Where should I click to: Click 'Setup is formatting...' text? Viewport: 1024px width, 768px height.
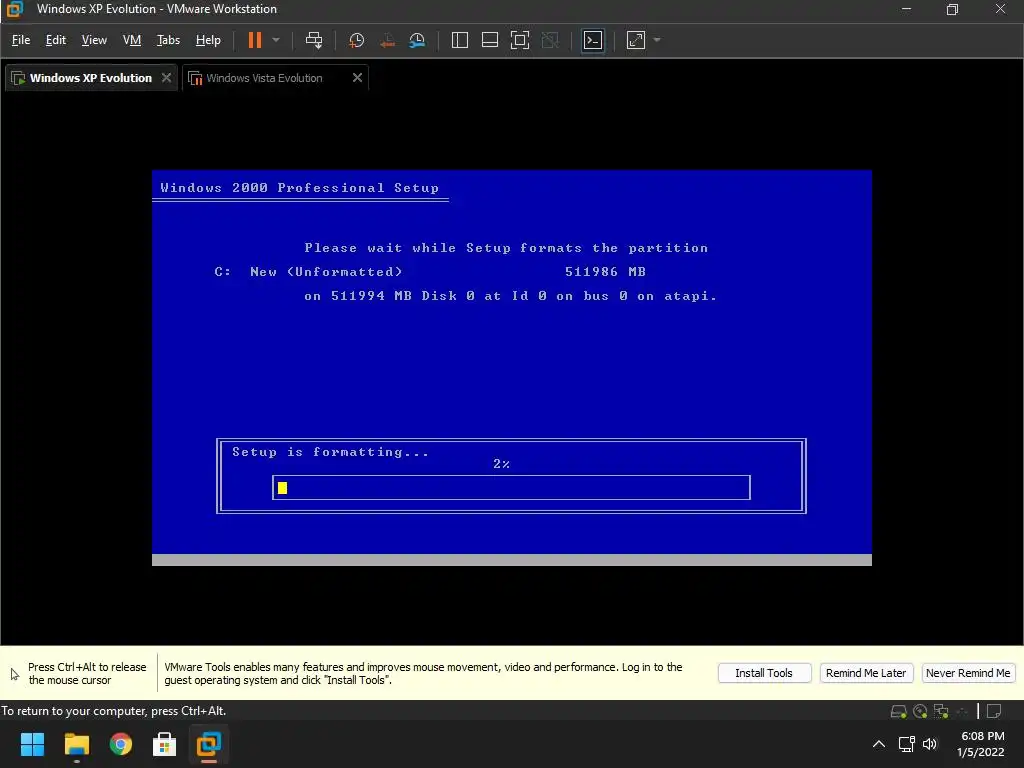click(x=330, y=452)
